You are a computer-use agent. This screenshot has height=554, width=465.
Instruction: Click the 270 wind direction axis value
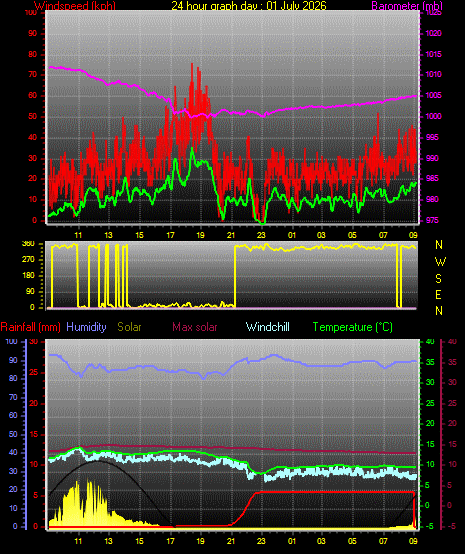(28, 260)
